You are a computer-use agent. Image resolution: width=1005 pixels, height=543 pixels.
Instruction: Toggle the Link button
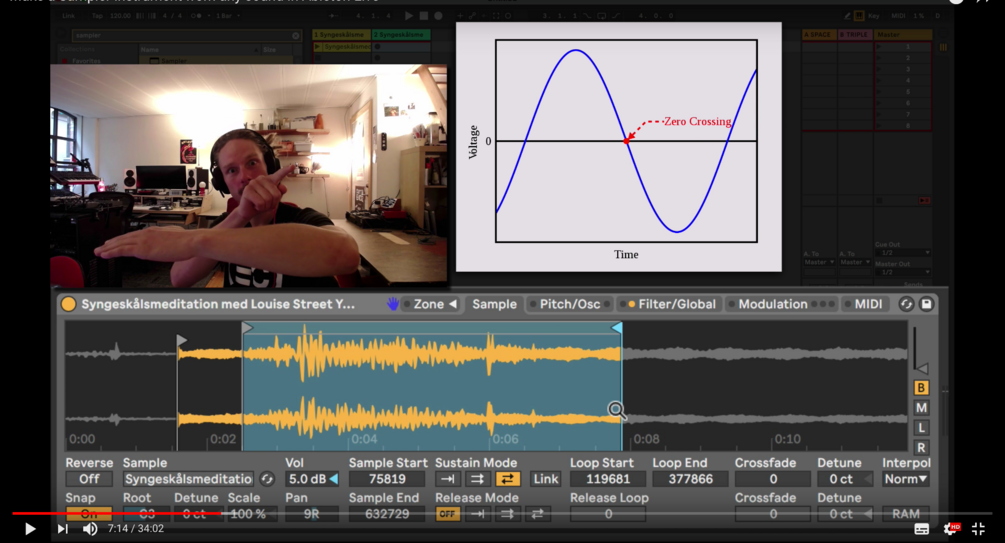pos(545,479)
